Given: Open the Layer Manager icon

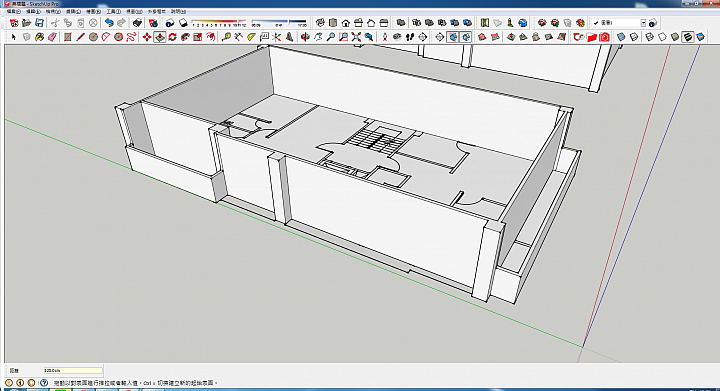Looking at the screenshot, I should point(653,22).
